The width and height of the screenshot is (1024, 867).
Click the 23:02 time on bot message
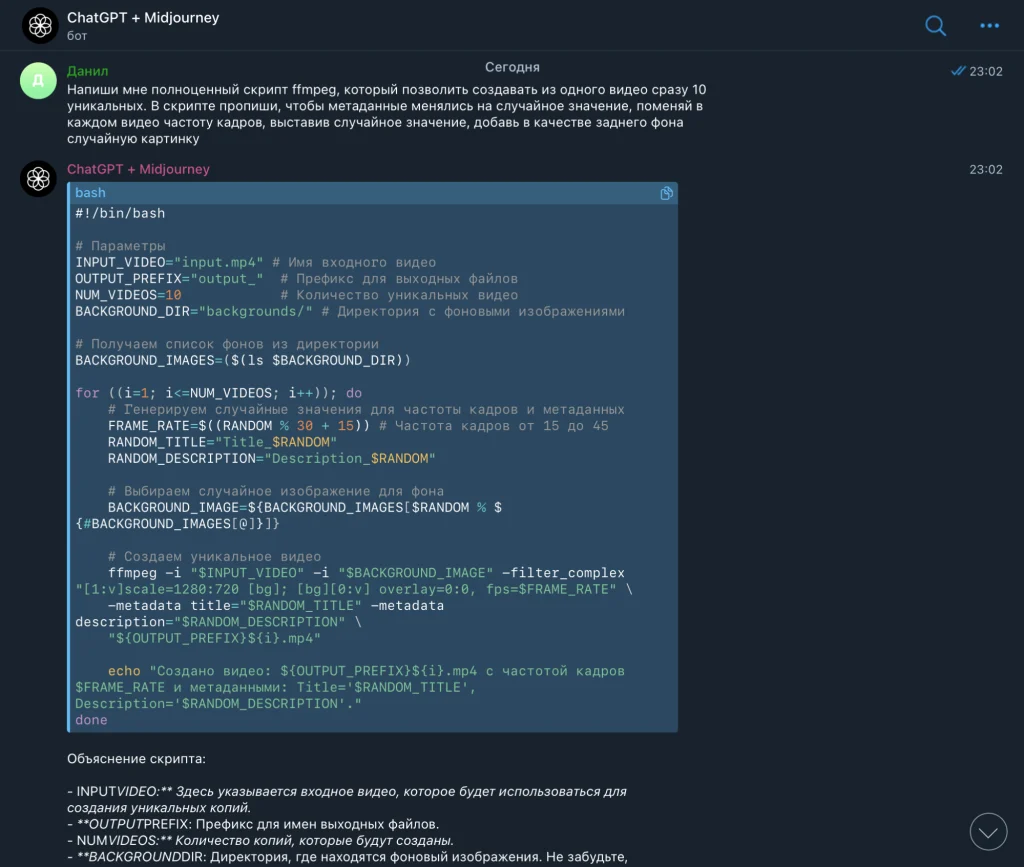(x=985, y=169)
